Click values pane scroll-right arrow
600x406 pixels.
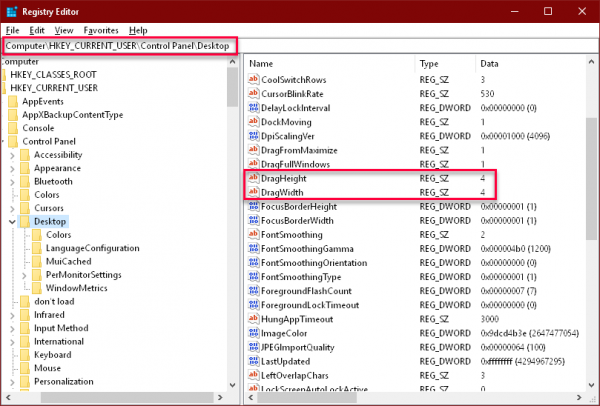tap(579, 397)
